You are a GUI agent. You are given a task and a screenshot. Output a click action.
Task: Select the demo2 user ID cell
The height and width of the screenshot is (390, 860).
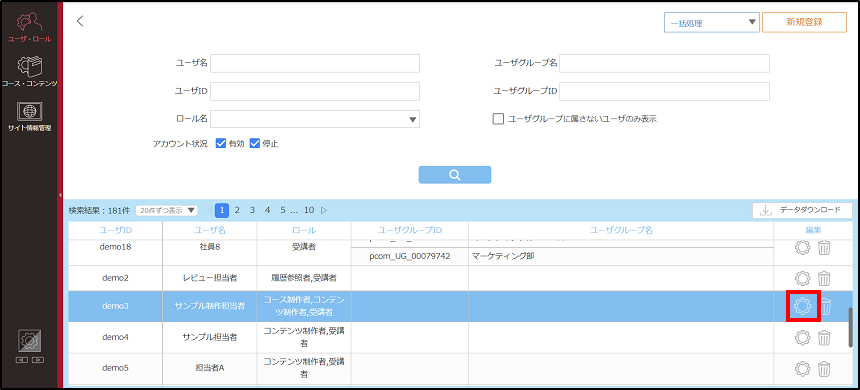coord(115,278)
